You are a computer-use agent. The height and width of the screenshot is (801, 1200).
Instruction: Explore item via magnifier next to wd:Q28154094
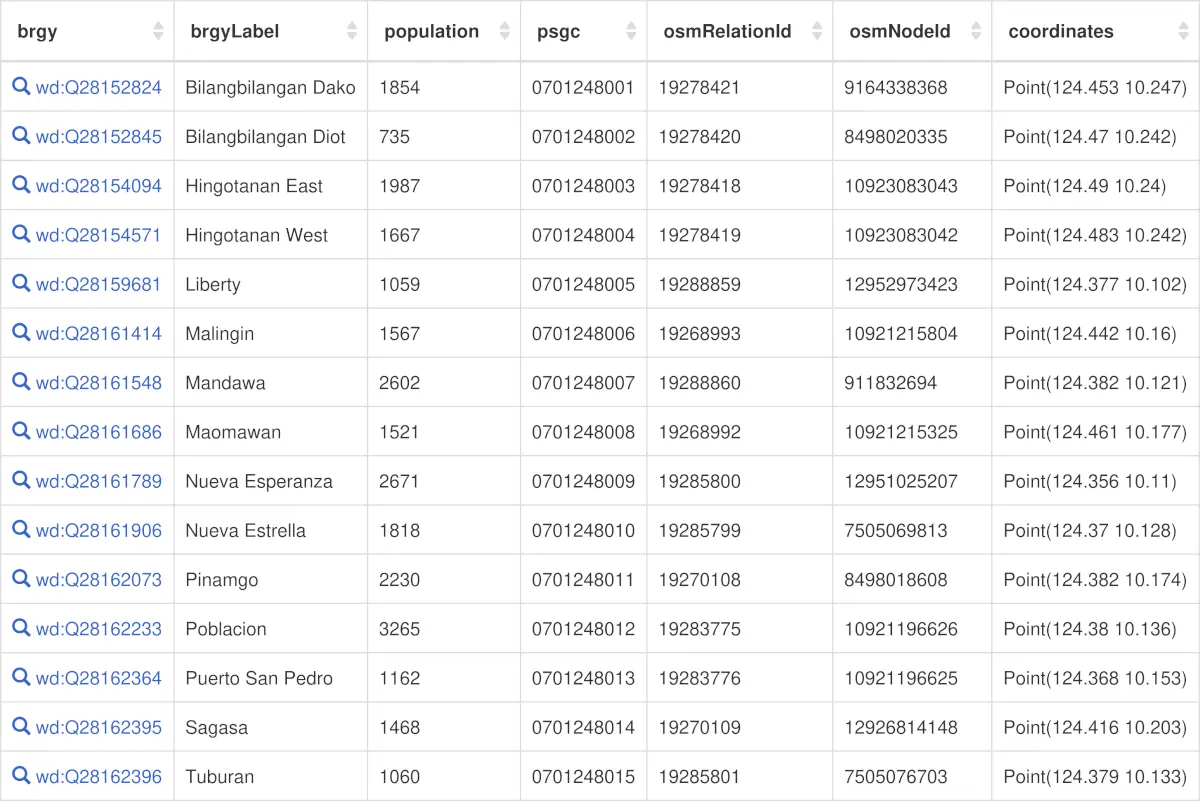click(x=21, y=185)
